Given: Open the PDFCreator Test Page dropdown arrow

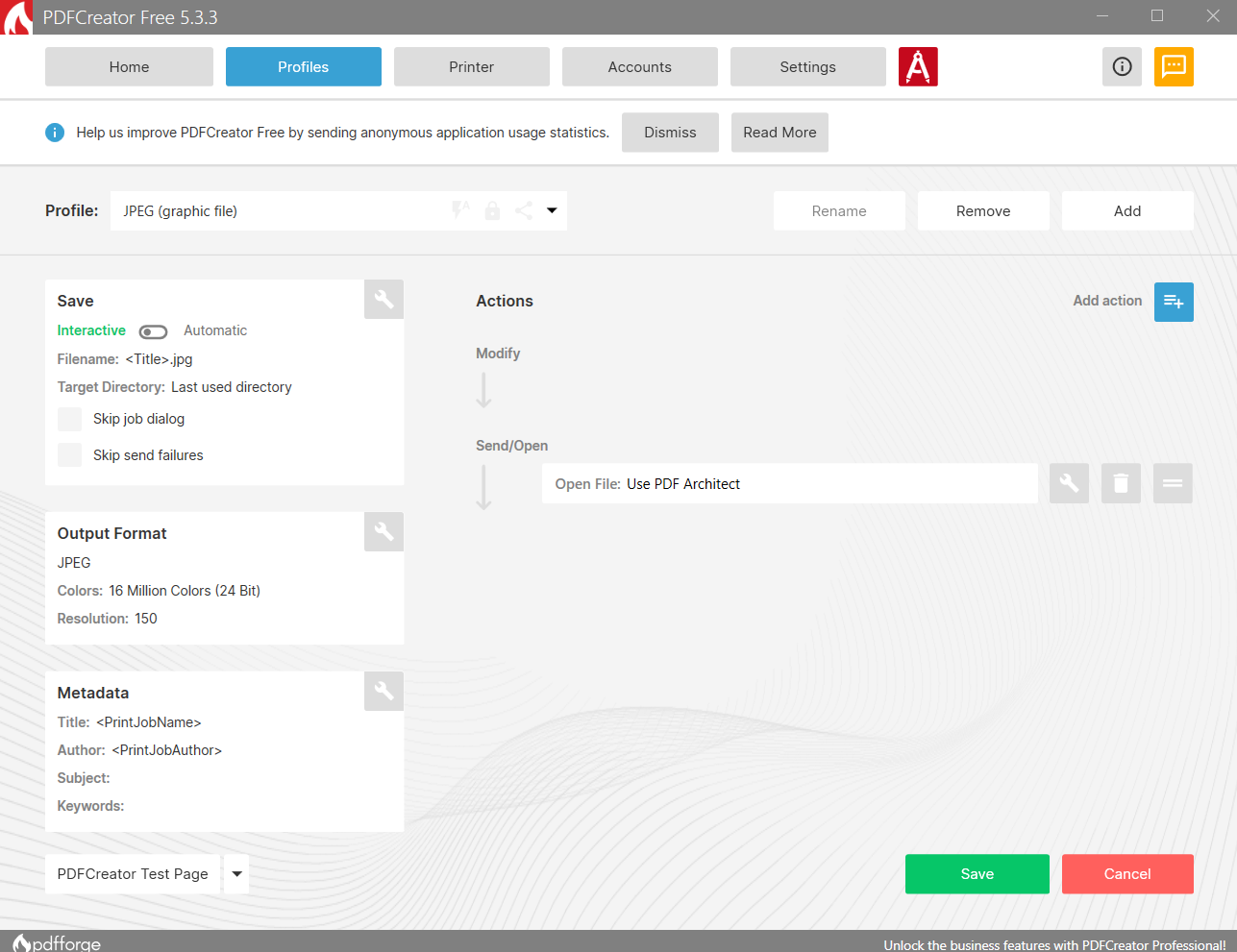Looking at the screenshot, I should coord(236,873).
